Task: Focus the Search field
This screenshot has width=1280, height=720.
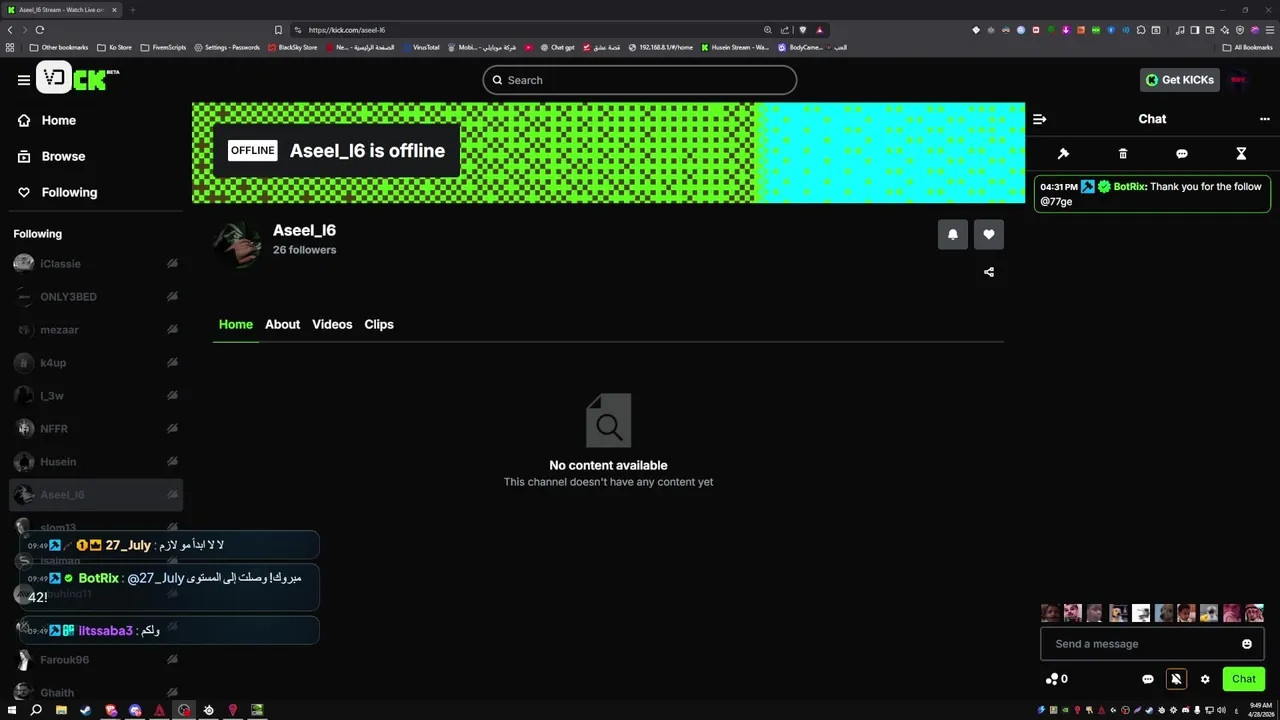Action: coord(640,80)
